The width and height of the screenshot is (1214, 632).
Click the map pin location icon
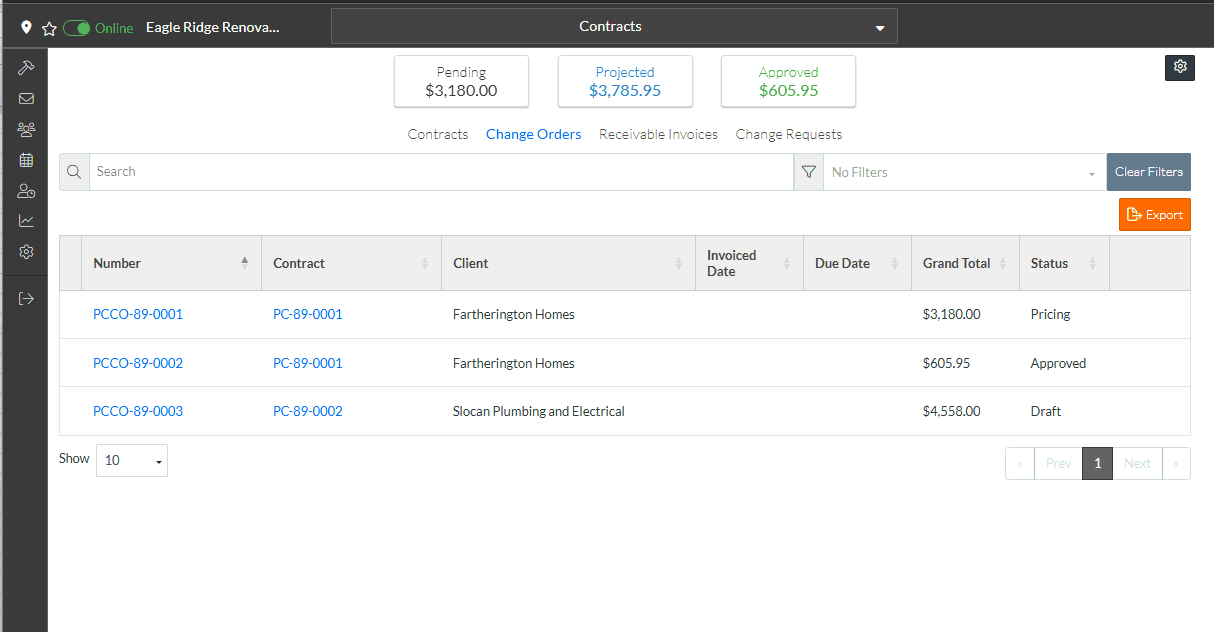26,28
